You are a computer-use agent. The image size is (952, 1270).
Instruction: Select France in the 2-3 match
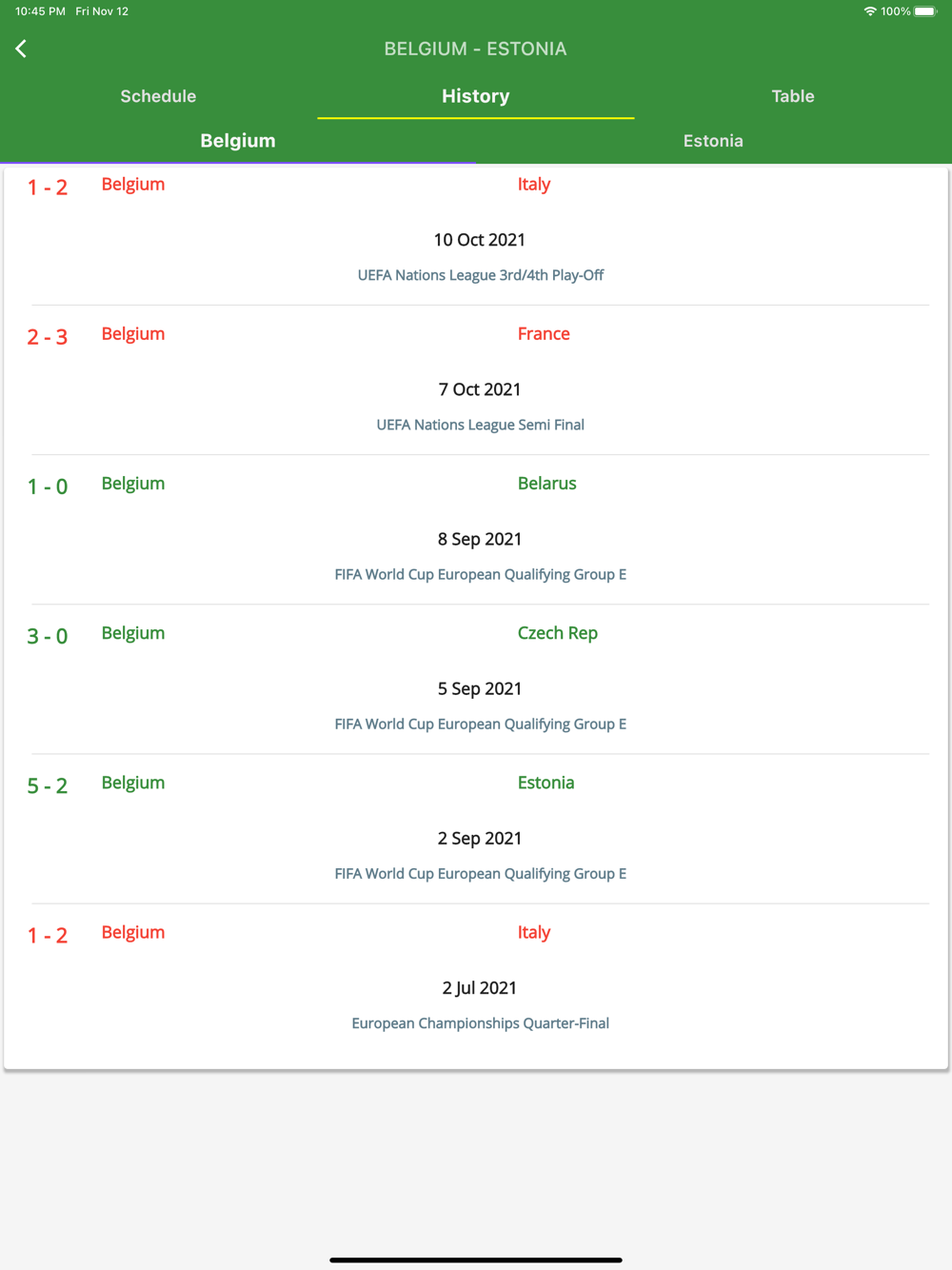pos(544,334)
